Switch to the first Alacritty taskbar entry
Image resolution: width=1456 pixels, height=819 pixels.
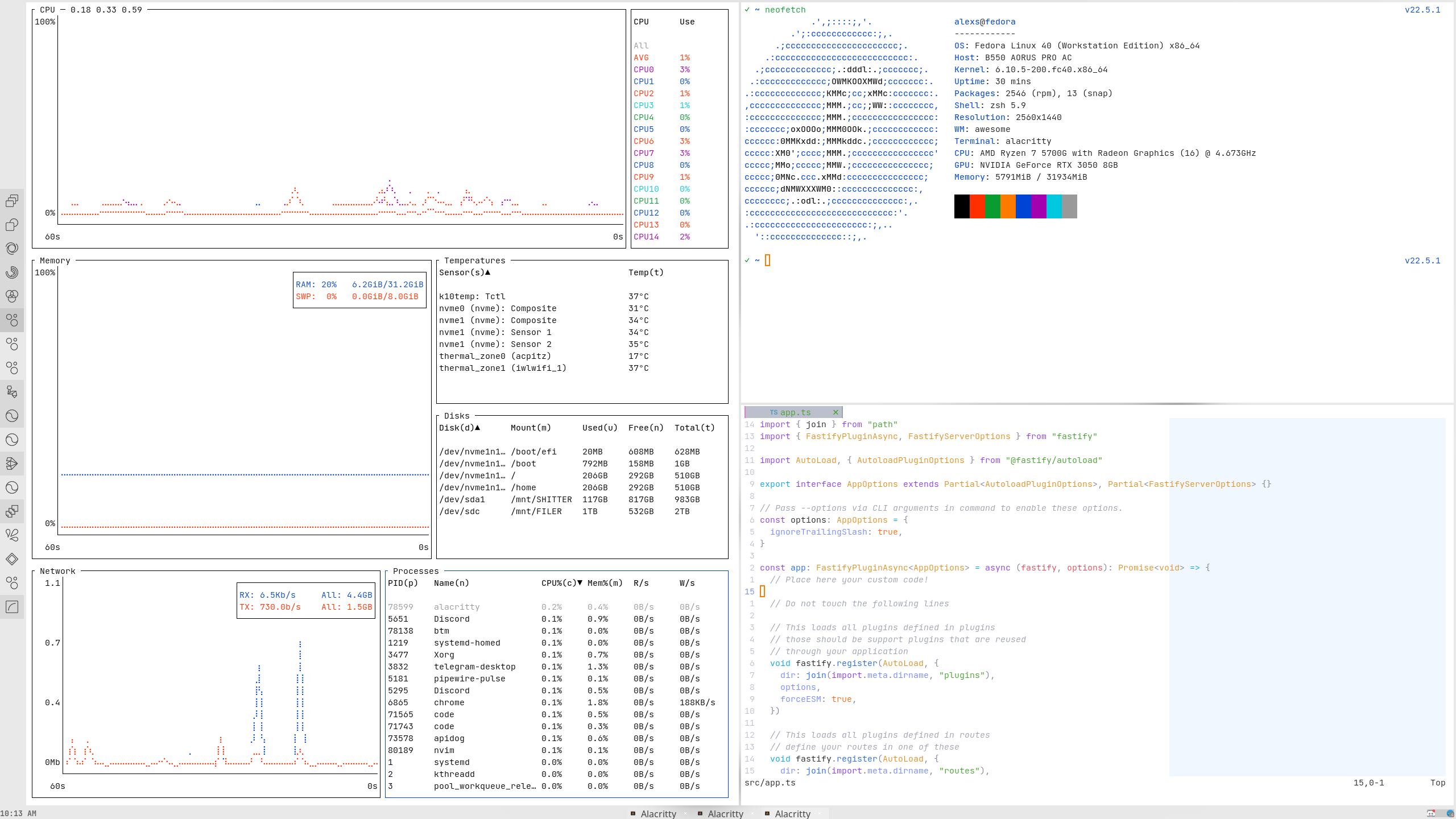[658, 814]
